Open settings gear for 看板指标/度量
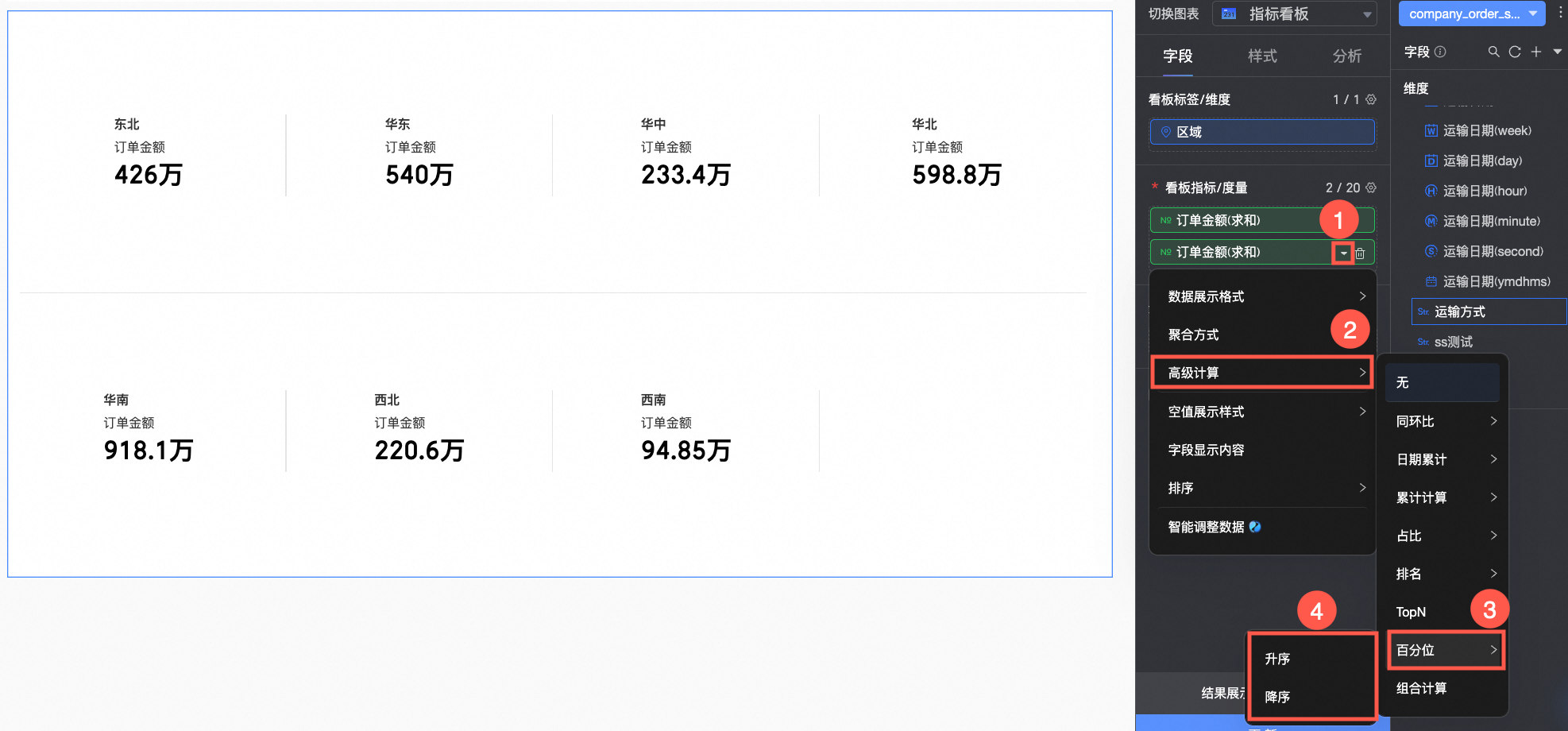 pyautogui.click(x=1371, y=188)
